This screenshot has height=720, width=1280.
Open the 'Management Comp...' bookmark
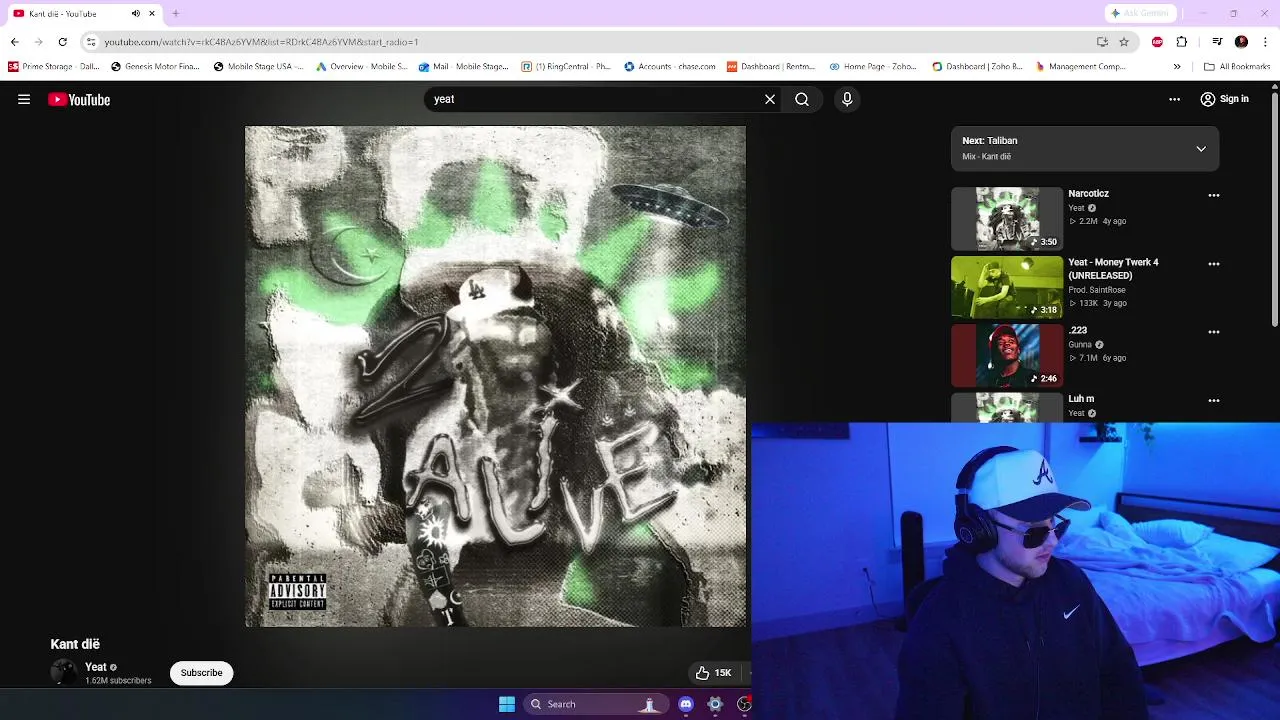1080,67
